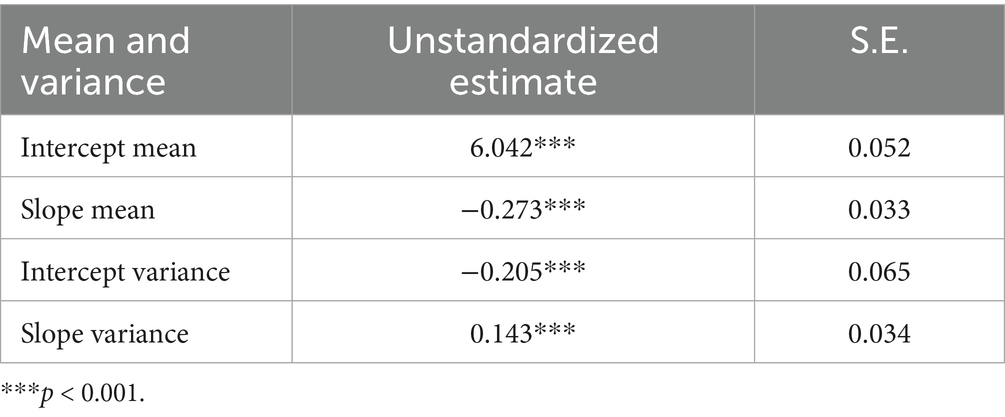Click the 'Slope variance' row label
Image resolution: width=1005 pixels, height=417 pixels.
[x=104, y=334]
